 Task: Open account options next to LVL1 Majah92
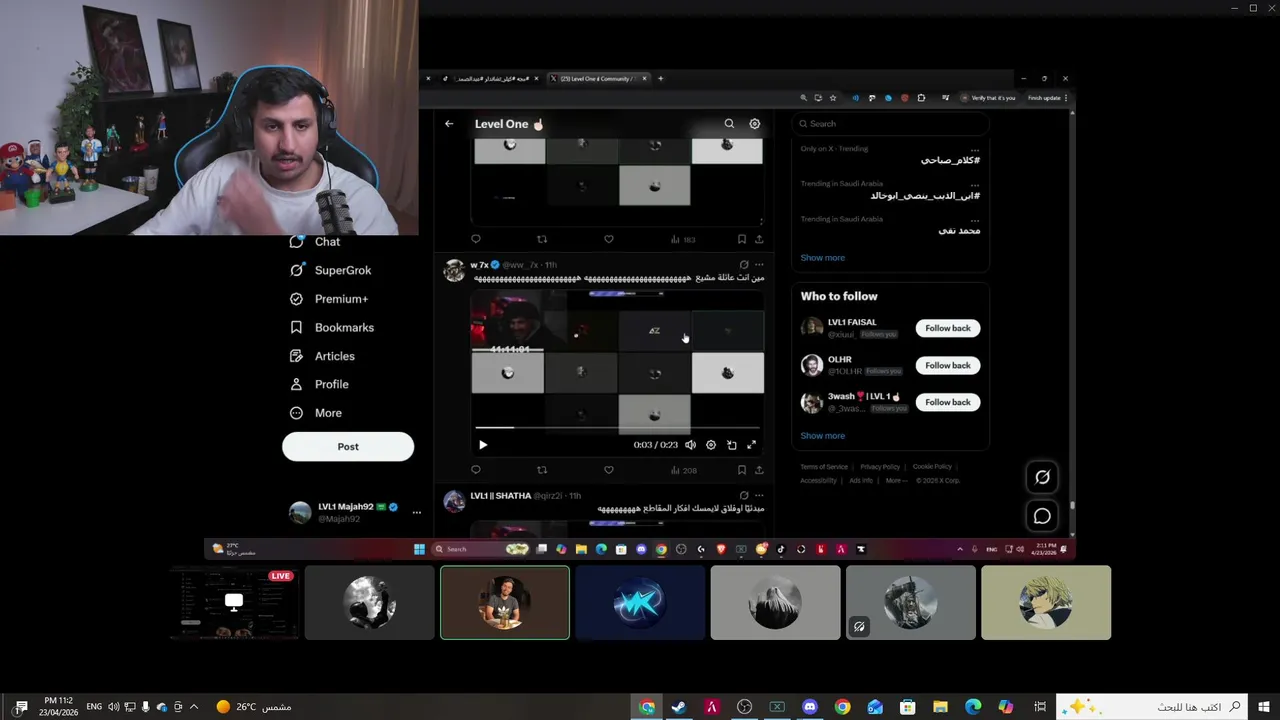point(417,512)
